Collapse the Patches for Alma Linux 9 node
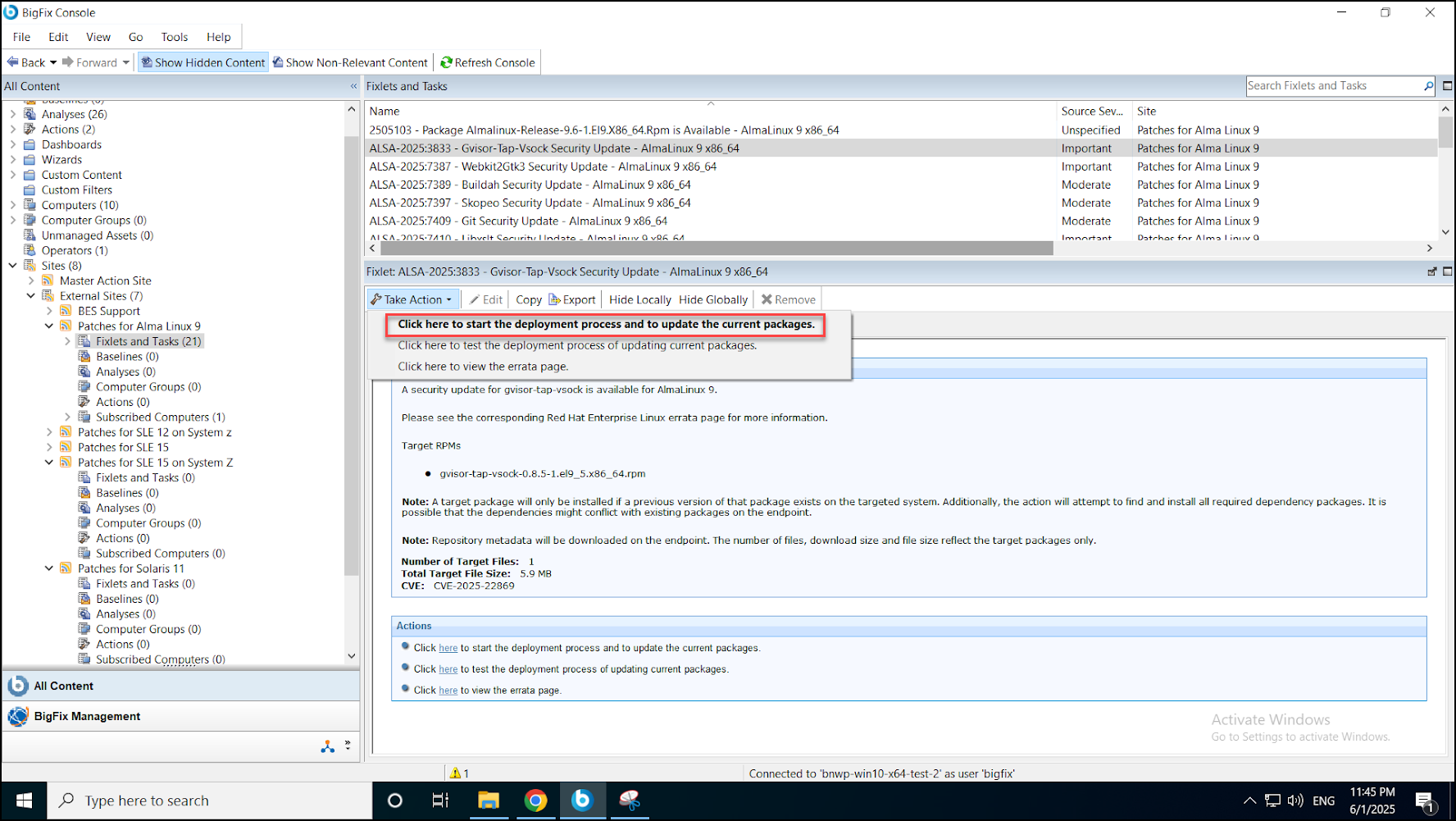 click(x=49, y=326)
